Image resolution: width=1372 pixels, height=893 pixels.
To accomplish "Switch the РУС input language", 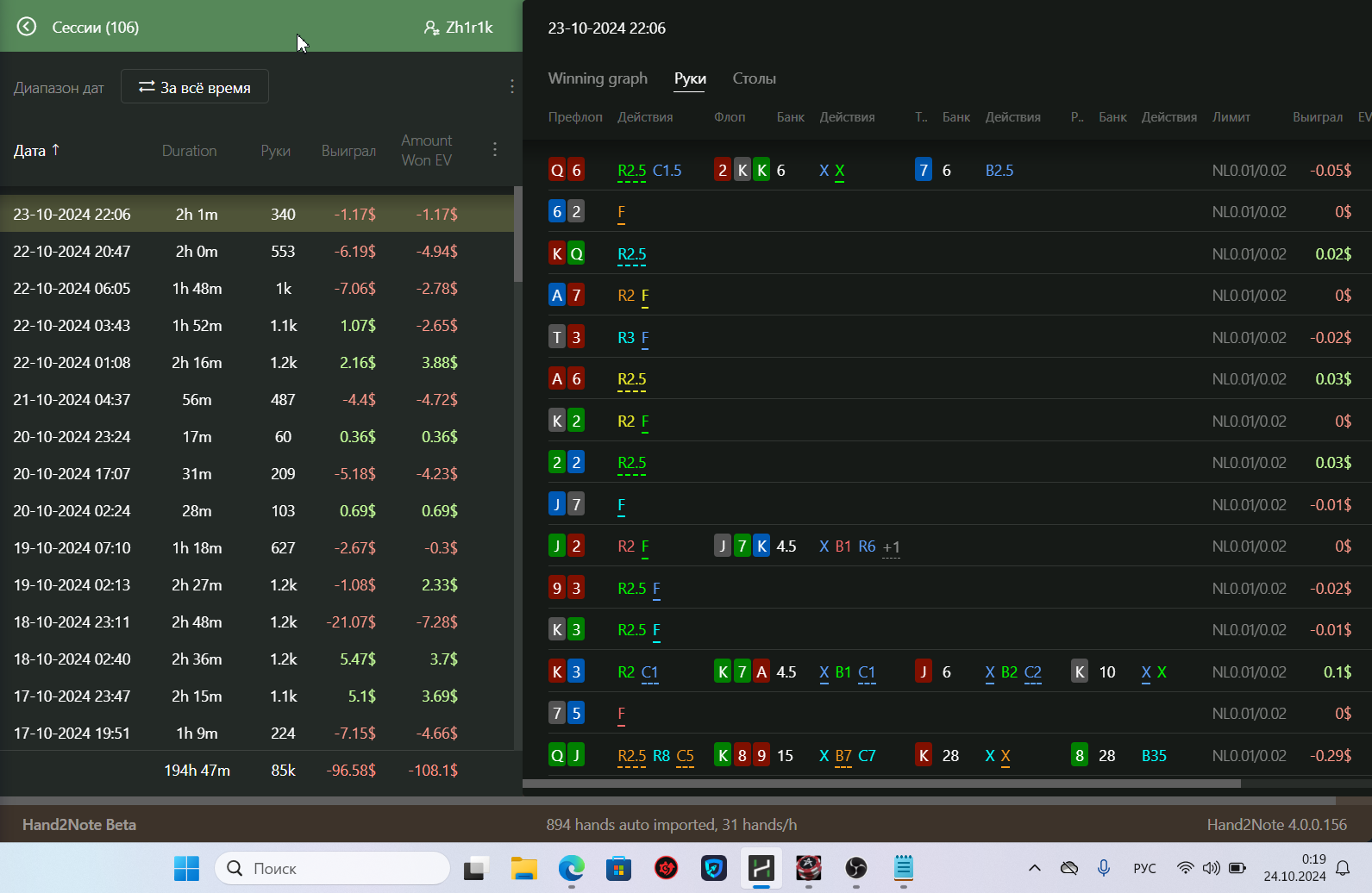I will coord(1144,868).
